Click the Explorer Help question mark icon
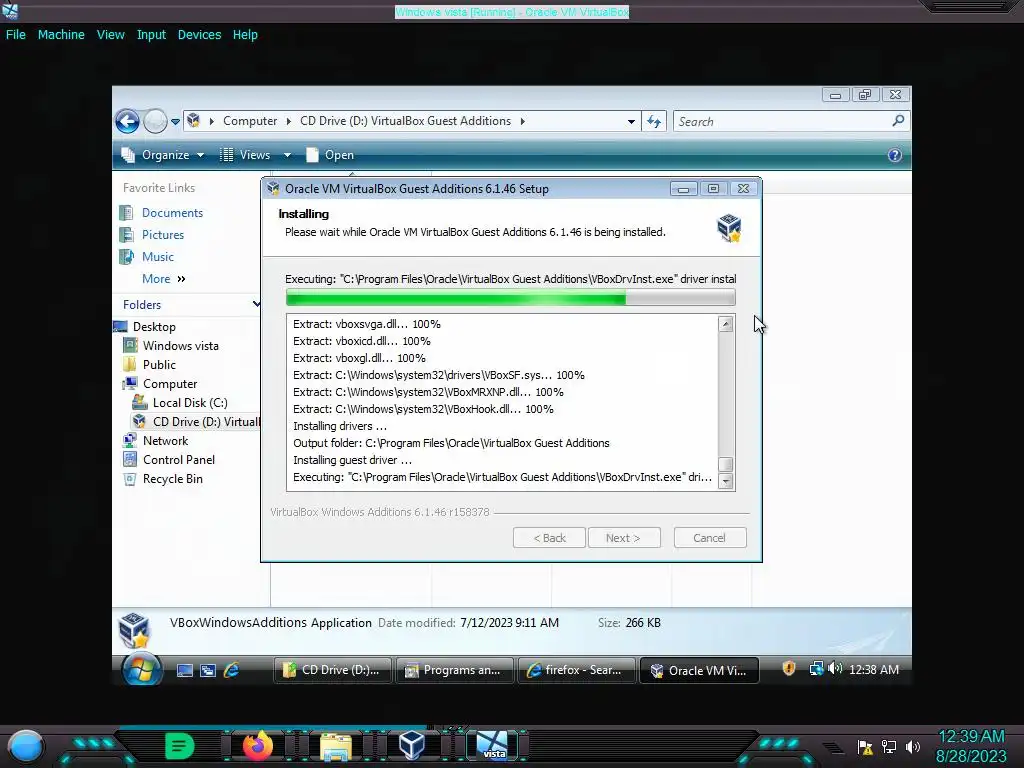 895,155
